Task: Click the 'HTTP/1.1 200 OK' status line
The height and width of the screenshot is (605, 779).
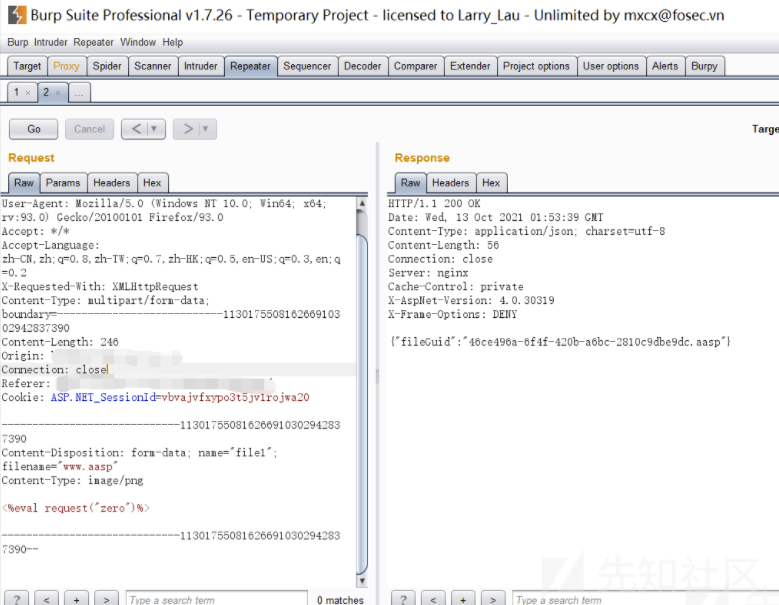Action: (434, 203)
